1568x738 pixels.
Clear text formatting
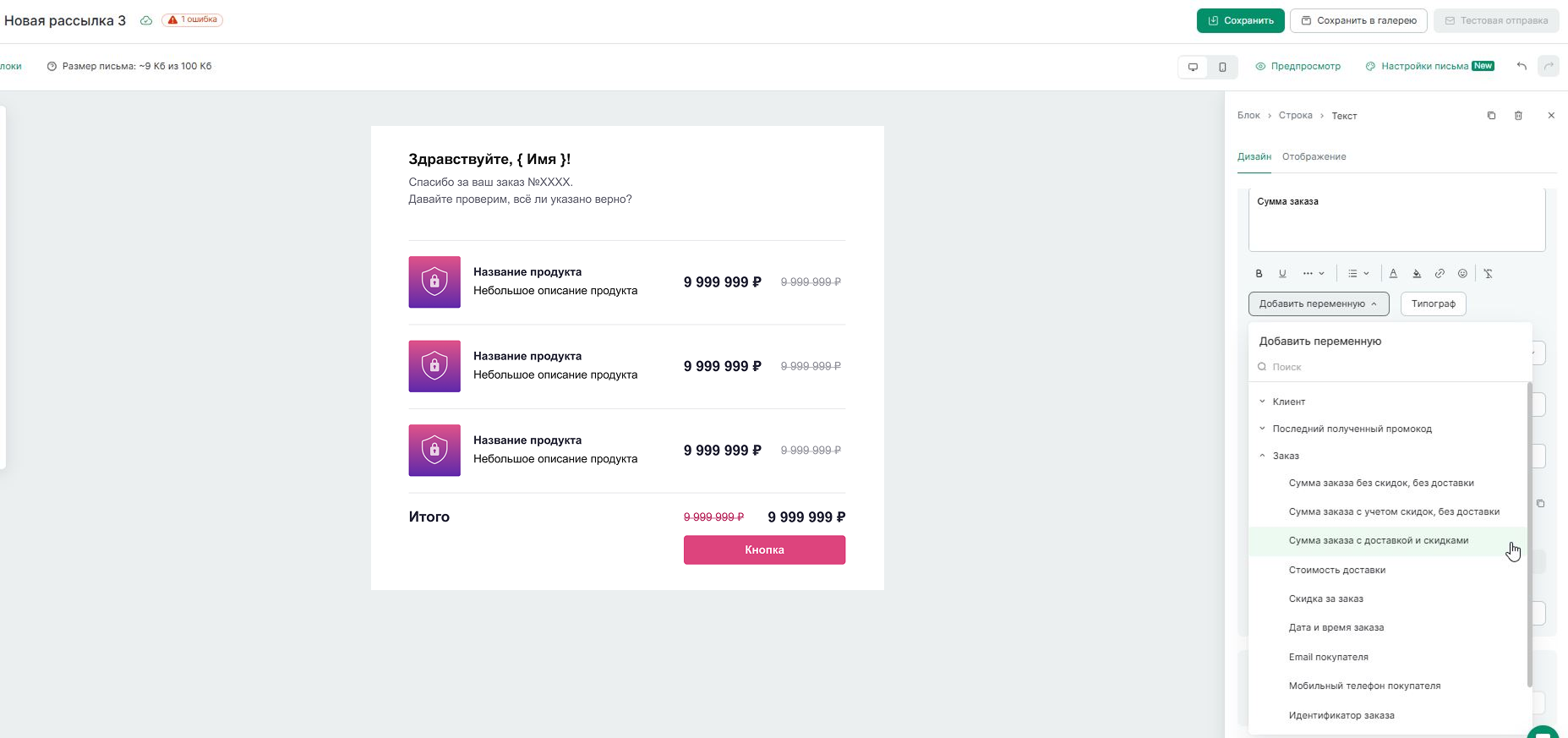pos(1489,273)
